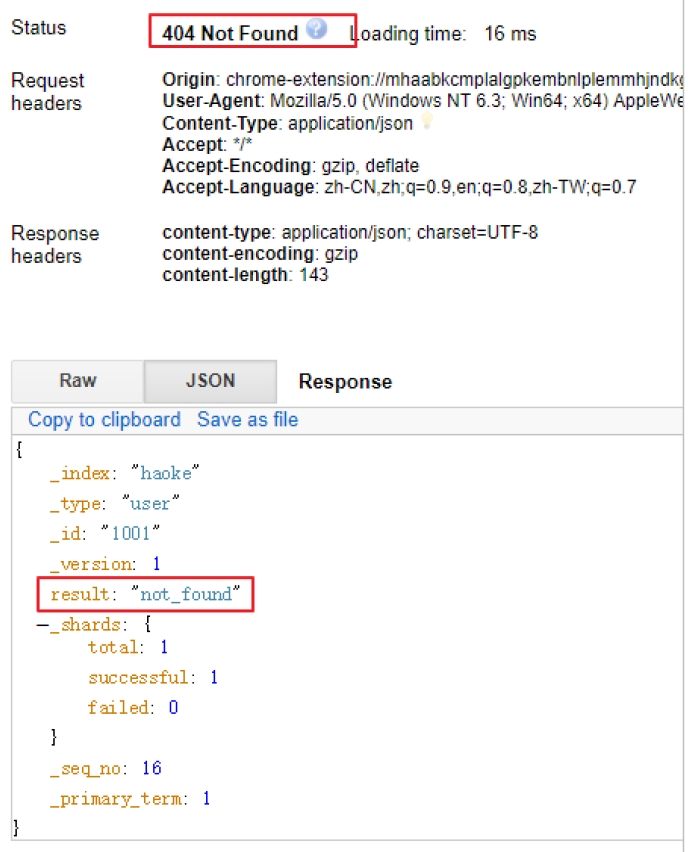
Task: Click the _primary_term key
Action: pos(116,799)
